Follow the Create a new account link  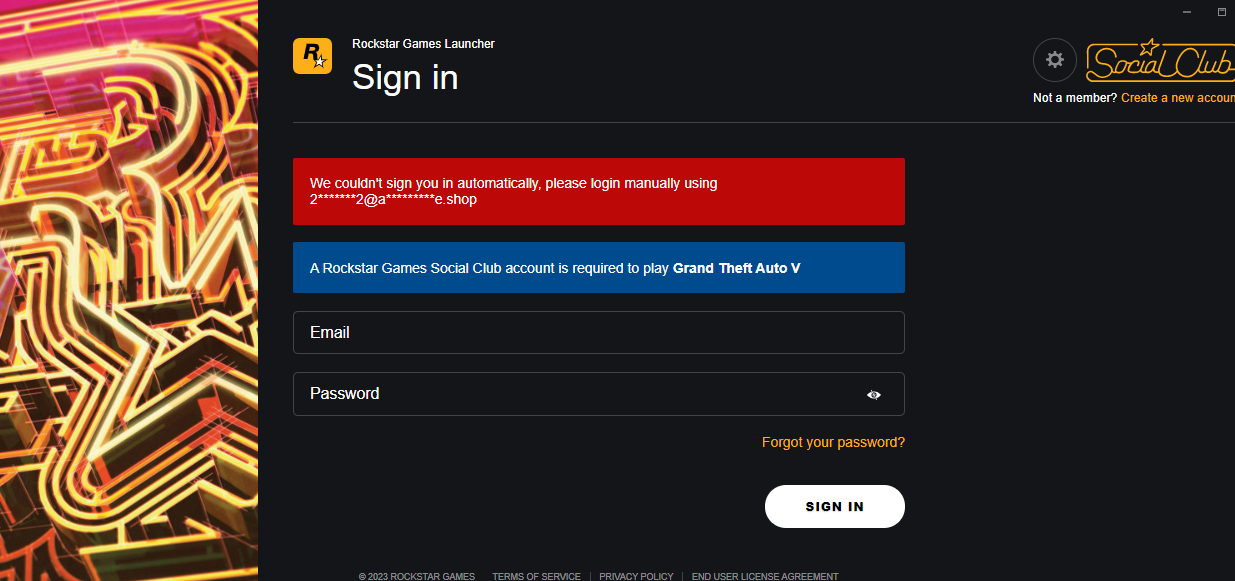pyautogui.click(x=1177, y=98)
